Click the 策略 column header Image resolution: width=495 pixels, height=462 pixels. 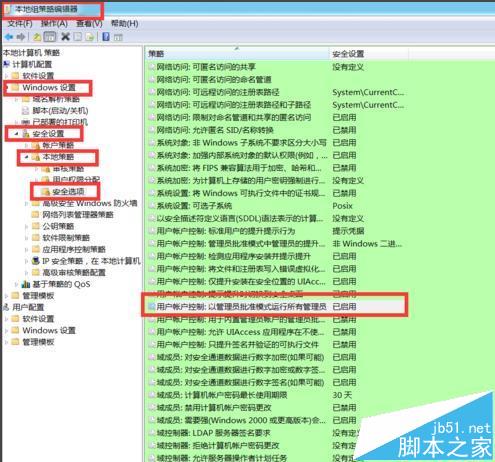pos(237,54)
